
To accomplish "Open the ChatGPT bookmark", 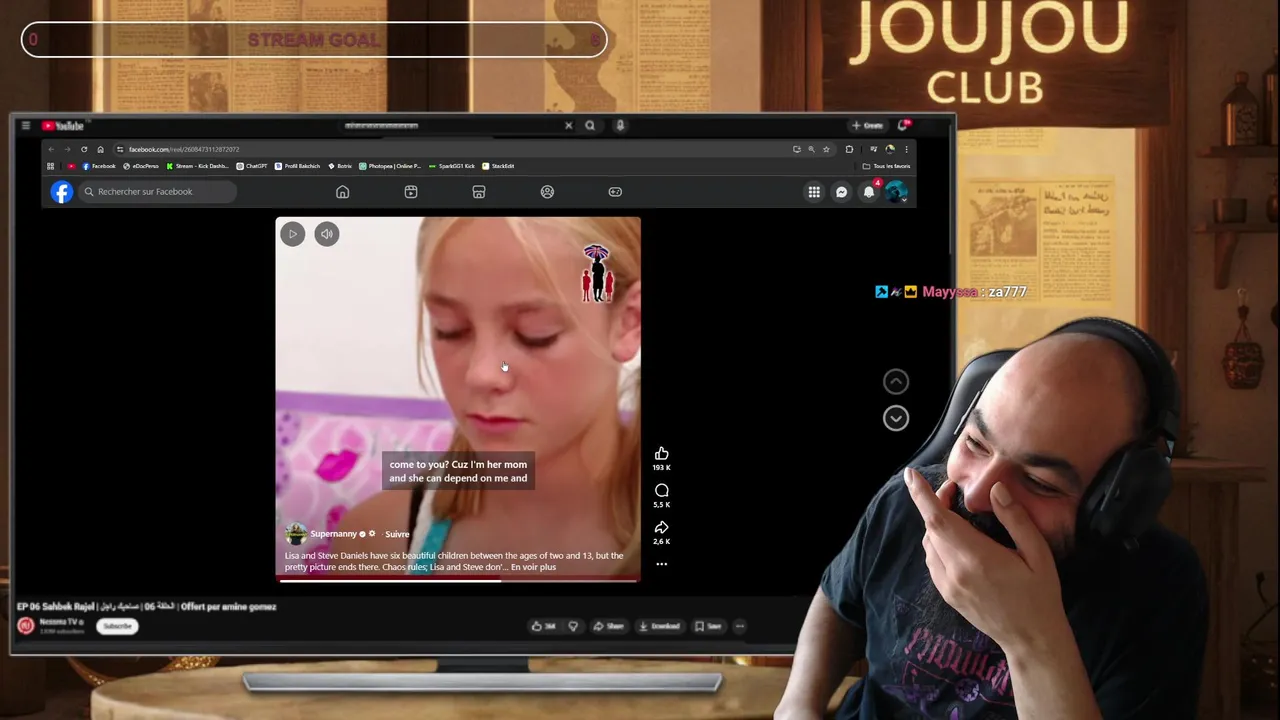I will [252, 166].
